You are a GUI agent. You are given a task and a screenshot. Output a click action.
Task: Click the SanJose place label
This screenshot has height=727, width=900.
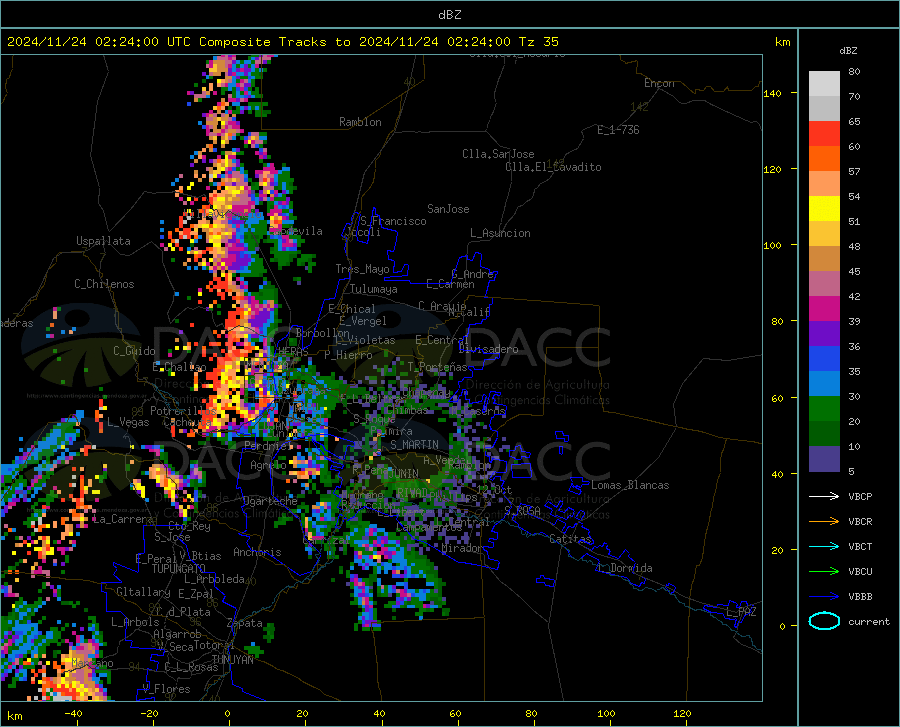pos(448,209)
